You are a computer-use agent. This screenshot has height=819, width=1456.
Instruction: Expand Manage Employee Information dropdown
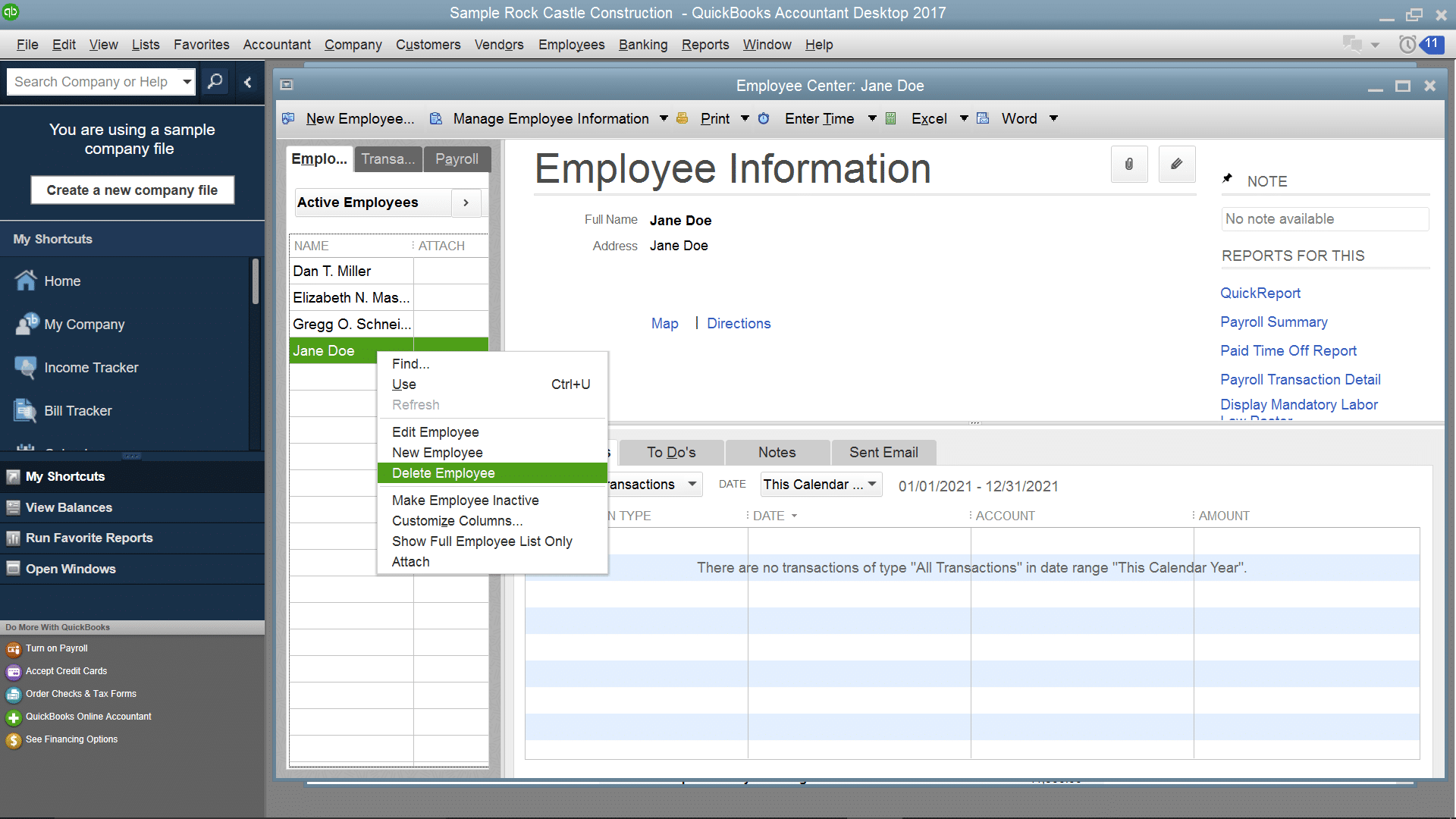pyautogui.click(x=664, y=118)
